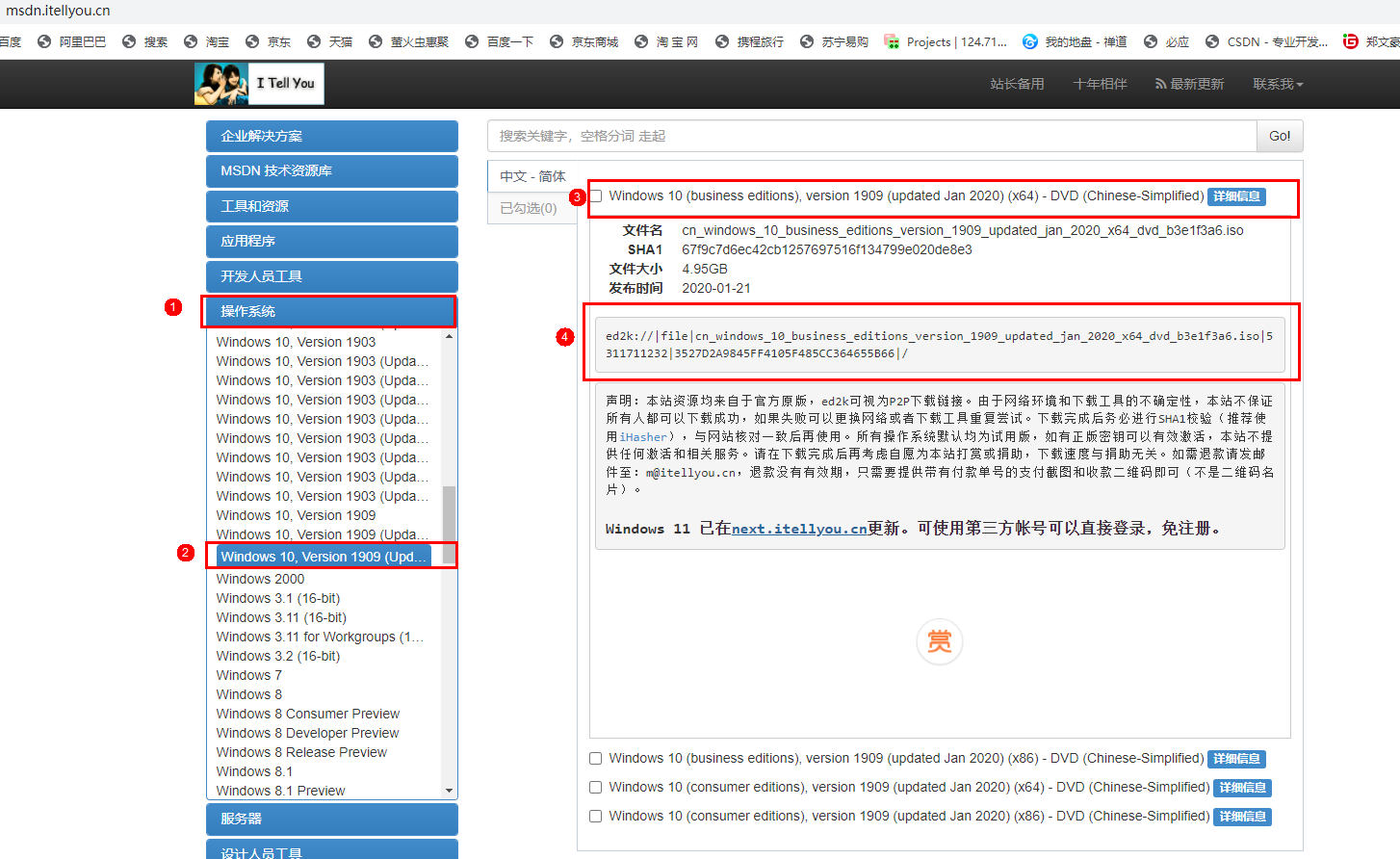Open the 最新更新 feed nav item
Image resolution: width=1400 pixels, height=859 pixels.
1189,84
